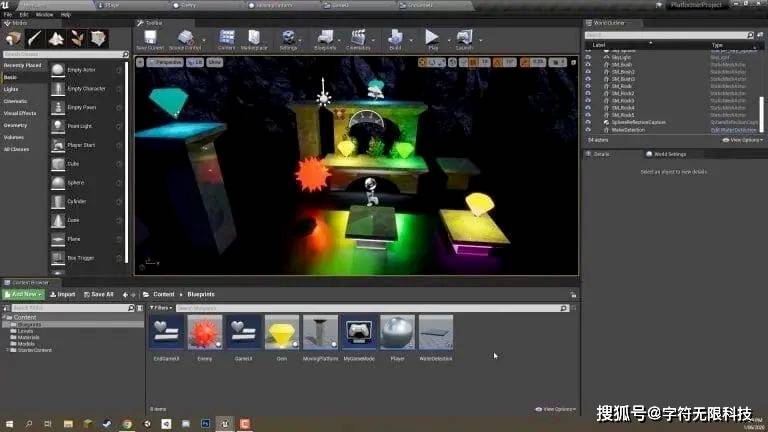Click the Source Control toolbar icon
This screenshot has height=432, width=768.
pyautogui.click(x=185, y=40)
